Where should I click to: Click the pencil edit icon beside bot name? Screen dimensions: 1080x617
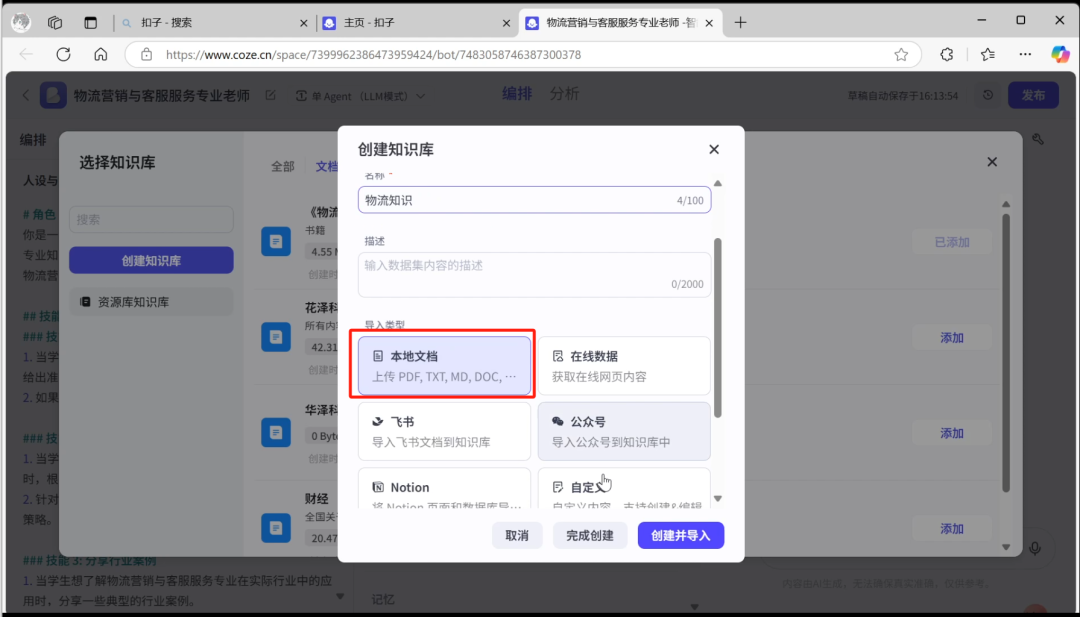coord(270,95)
